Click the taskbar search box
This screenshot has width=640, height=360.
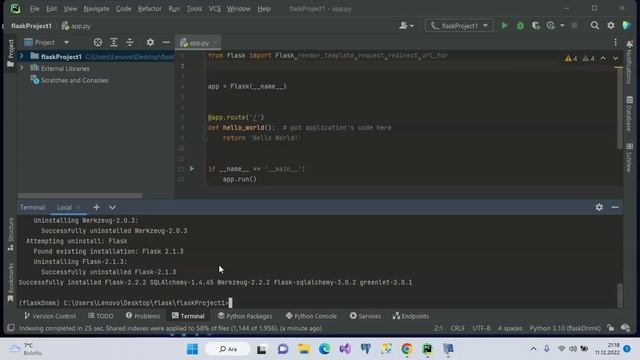point(228,349)
